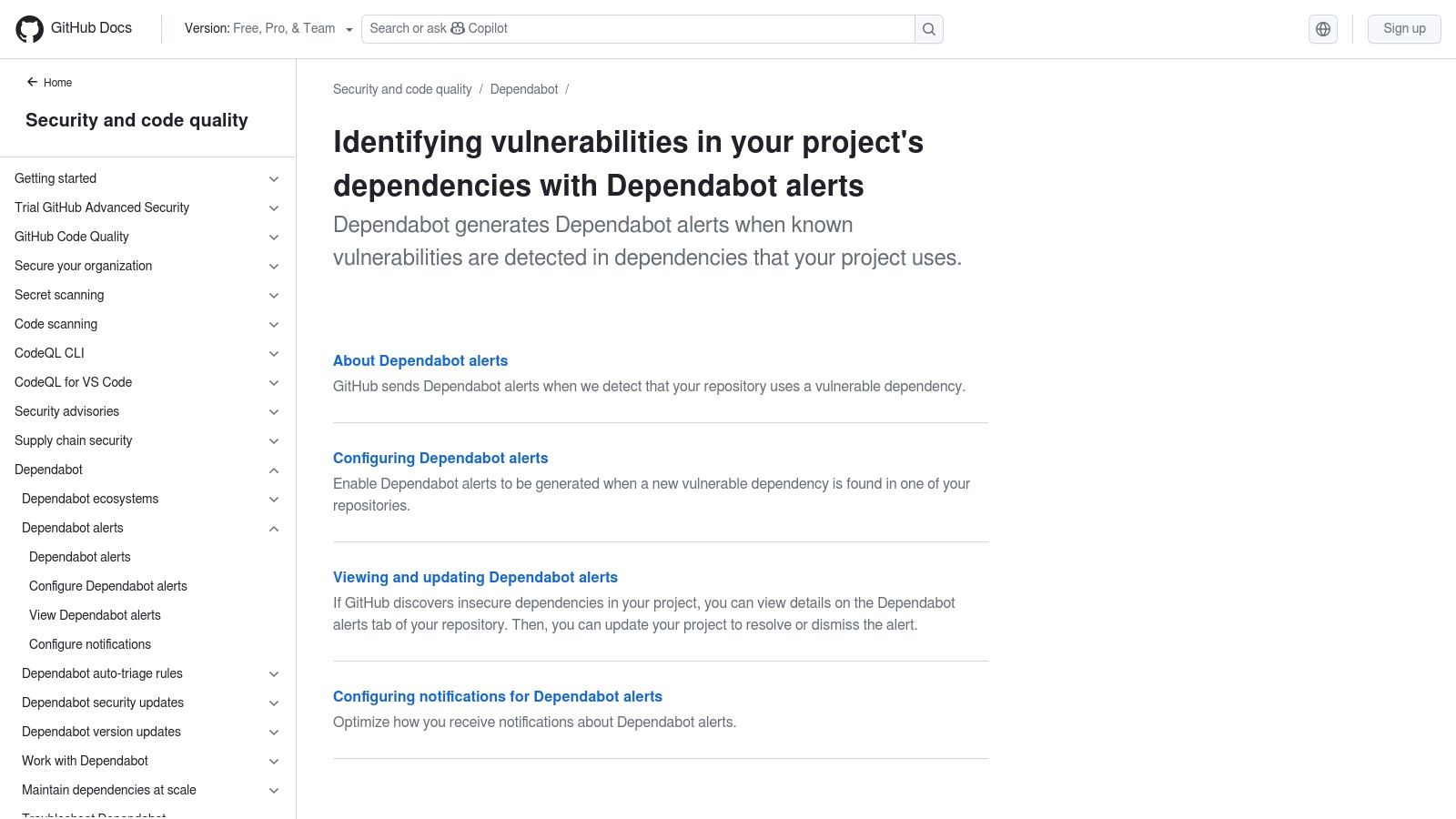Open About Dependabot alerts article
The image size is (1456, 819).
[420, 360]
